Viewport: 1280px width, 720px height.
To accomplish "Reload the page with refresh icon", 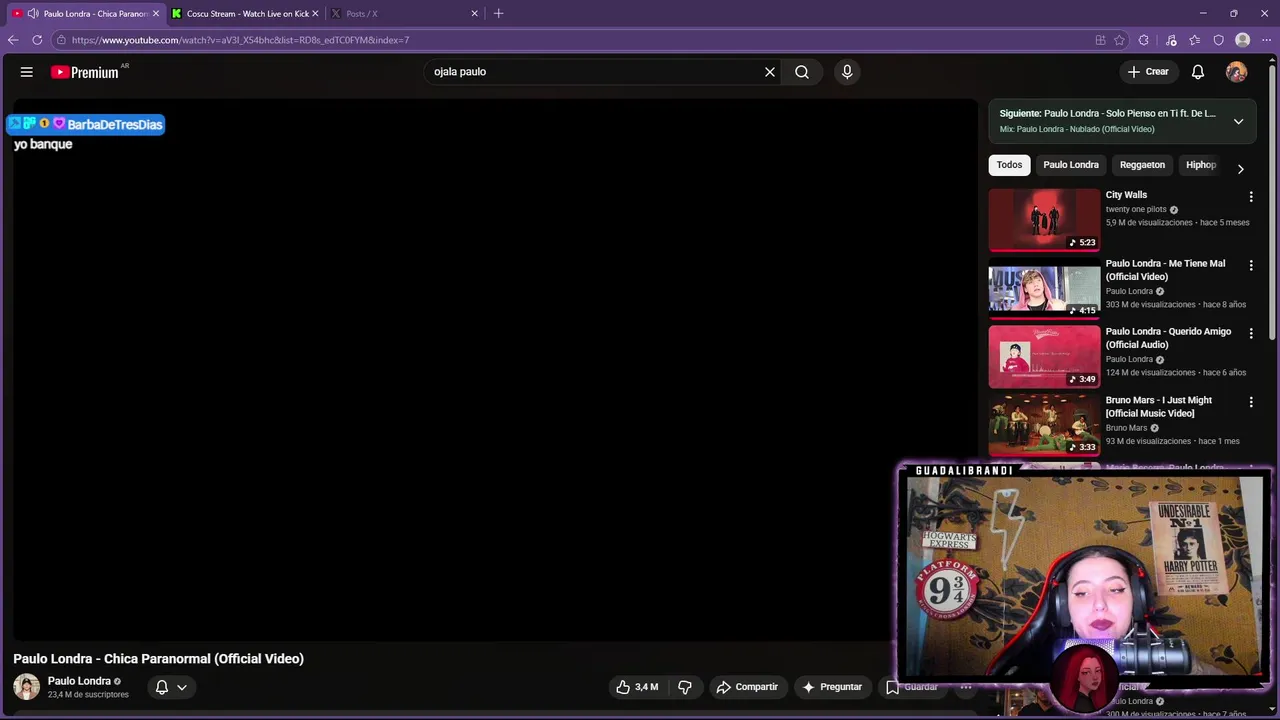I will point(37,40).
